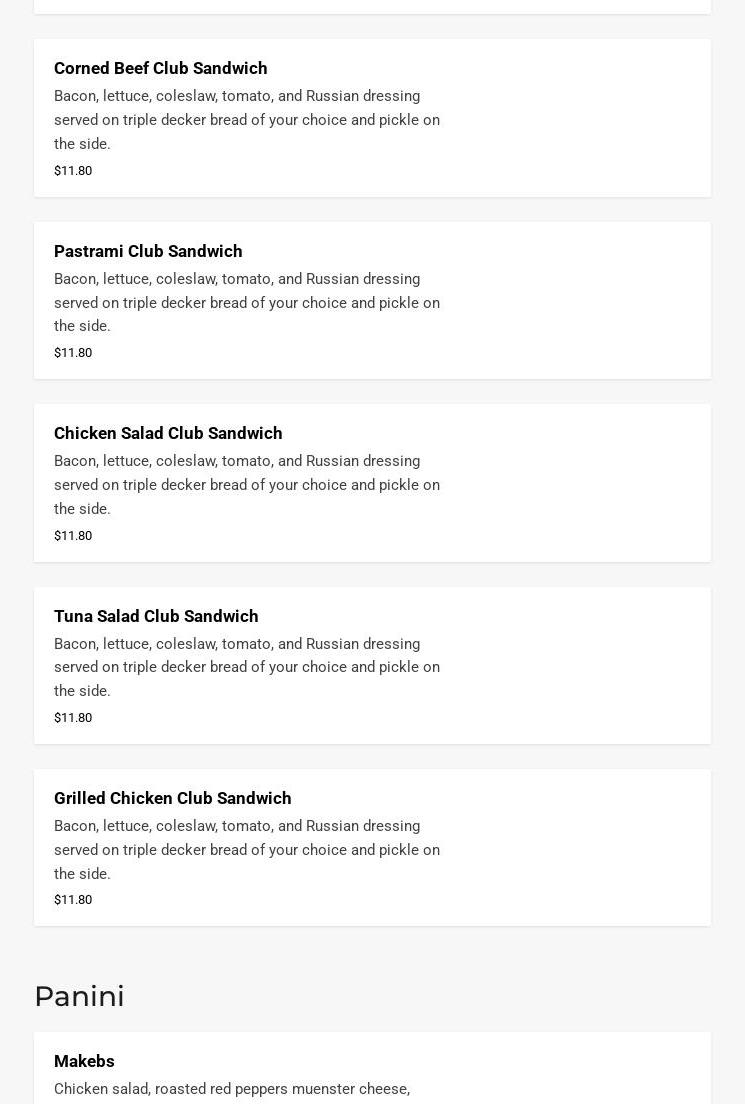Click the Grilled Chicken Club description text

point(247,850)
